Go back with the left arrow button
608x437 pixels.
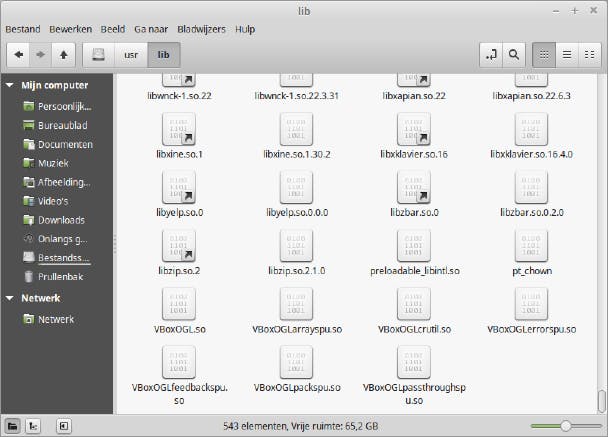pos(18,55)
